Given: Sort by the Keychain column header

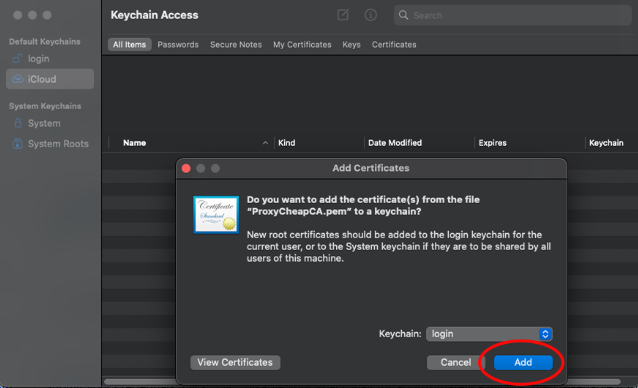Looking at the screenshot, I should tap(606, 143).
